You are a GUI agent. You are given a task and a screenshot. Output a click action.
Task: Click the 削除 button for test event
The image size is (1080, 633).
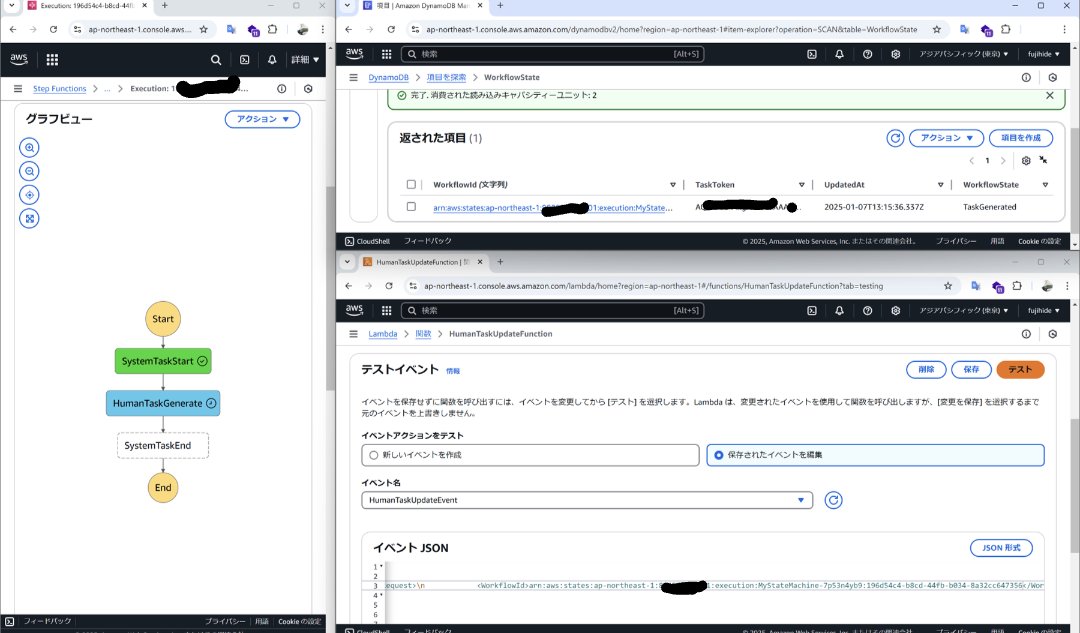click(x=926, y=369)
